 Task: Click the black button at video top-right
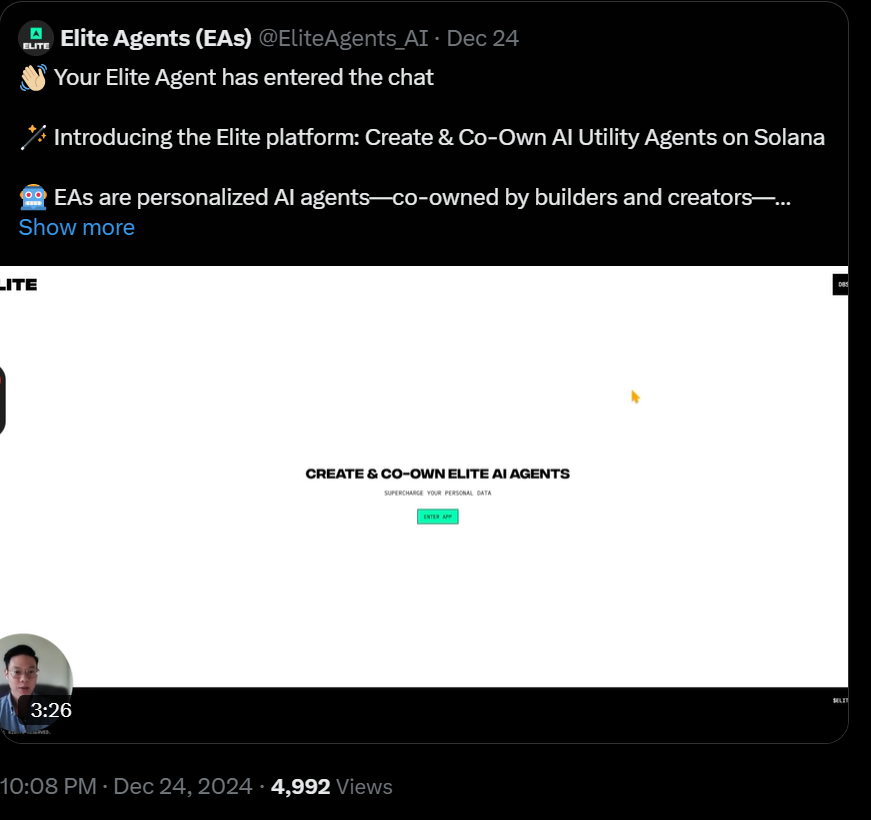[840, 284]
